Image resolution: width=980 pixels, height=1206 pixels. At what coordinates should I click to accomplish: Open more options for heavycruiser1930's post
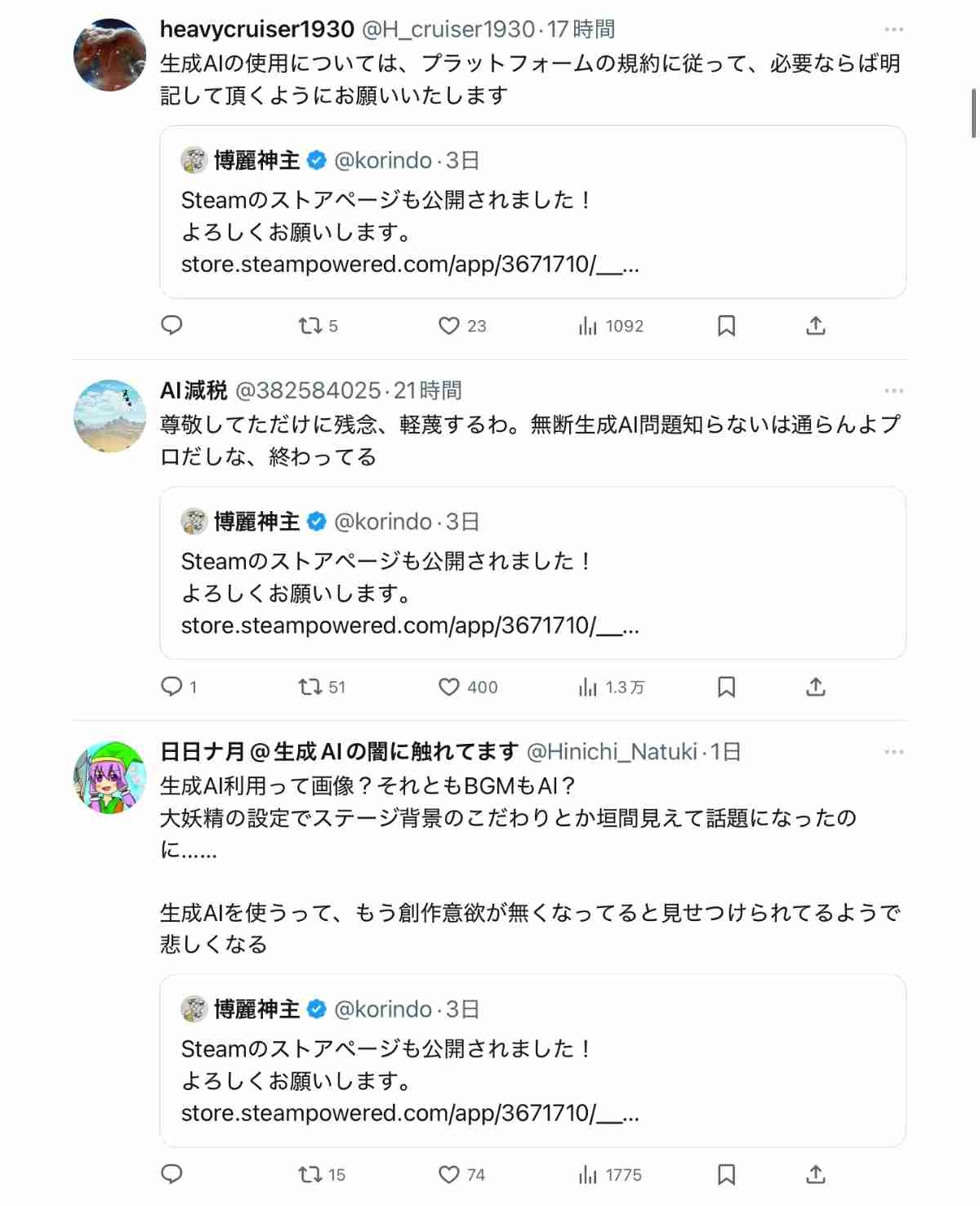tap(894, 29)
